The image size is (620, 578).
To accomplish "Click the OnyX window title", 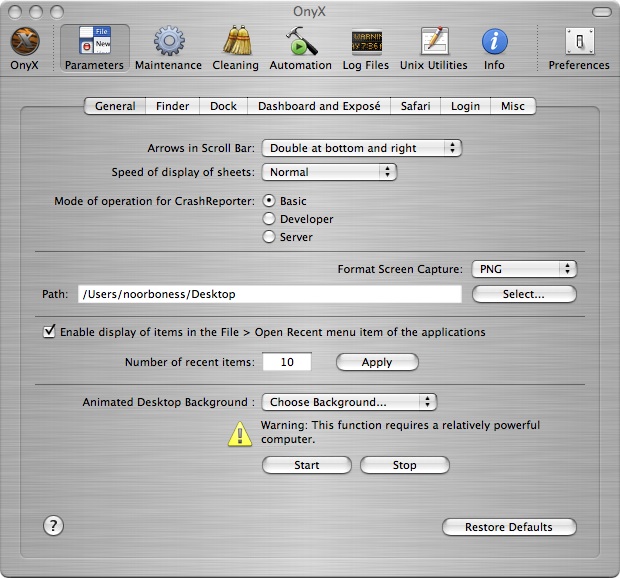I will tap(310, 11).
